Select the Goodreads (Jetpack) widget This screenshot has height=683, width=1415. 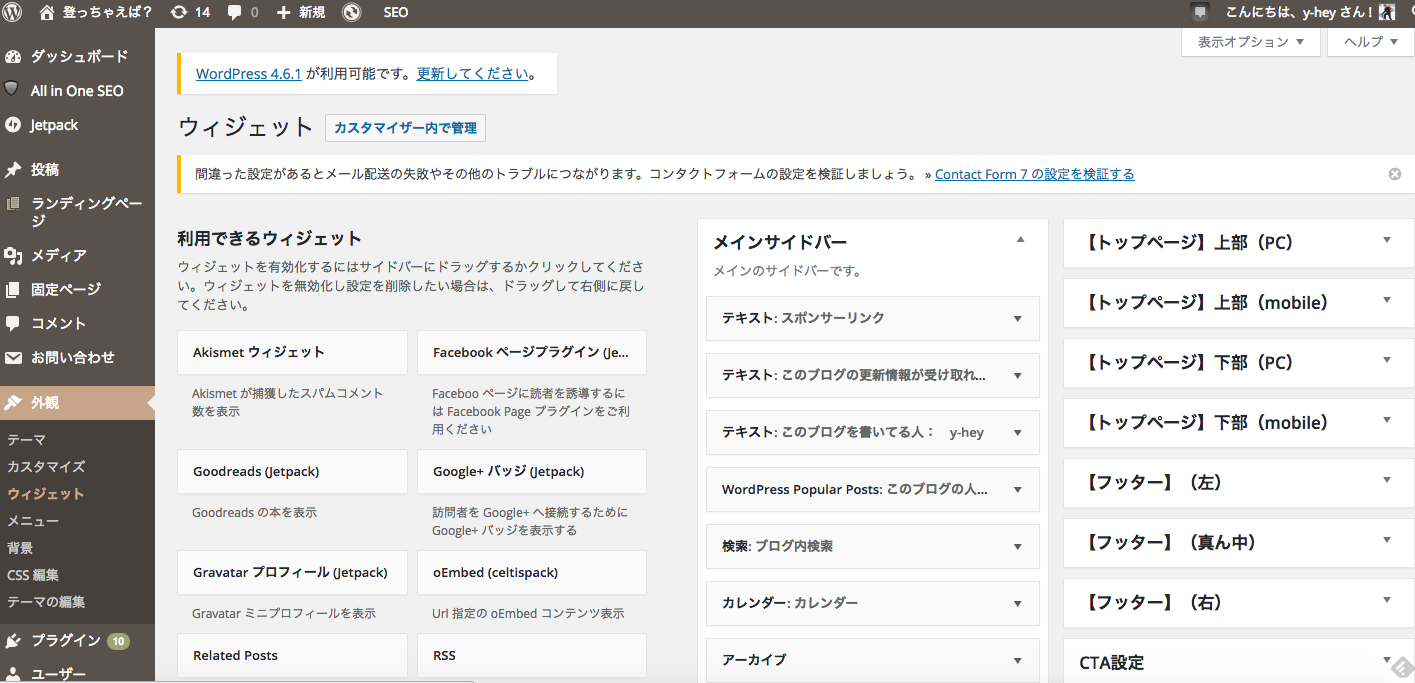pyautogui.click(x=292, y=471)
